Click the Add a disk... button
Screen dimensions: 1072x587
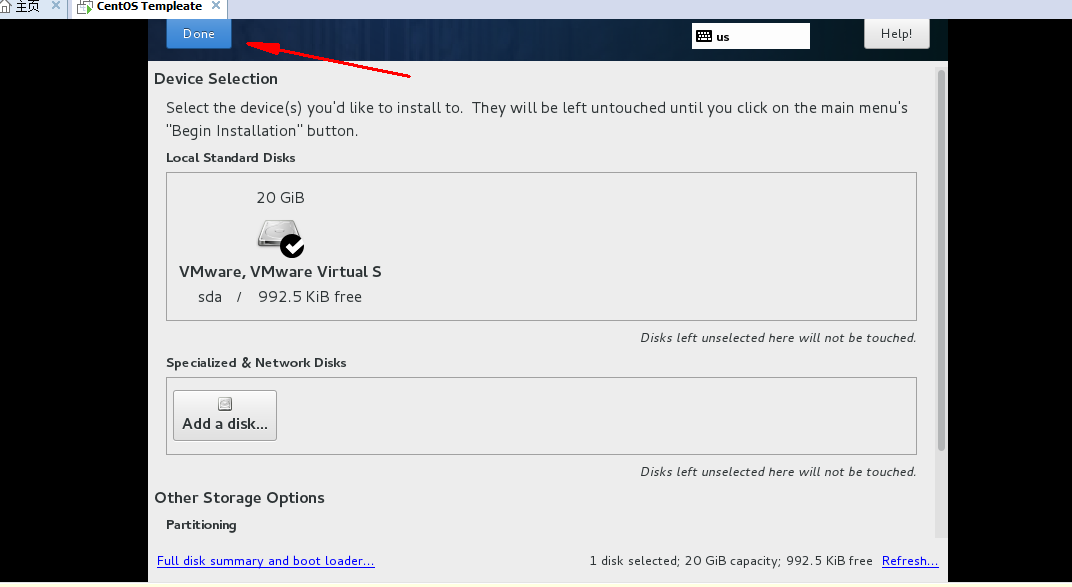coord(225,415)
